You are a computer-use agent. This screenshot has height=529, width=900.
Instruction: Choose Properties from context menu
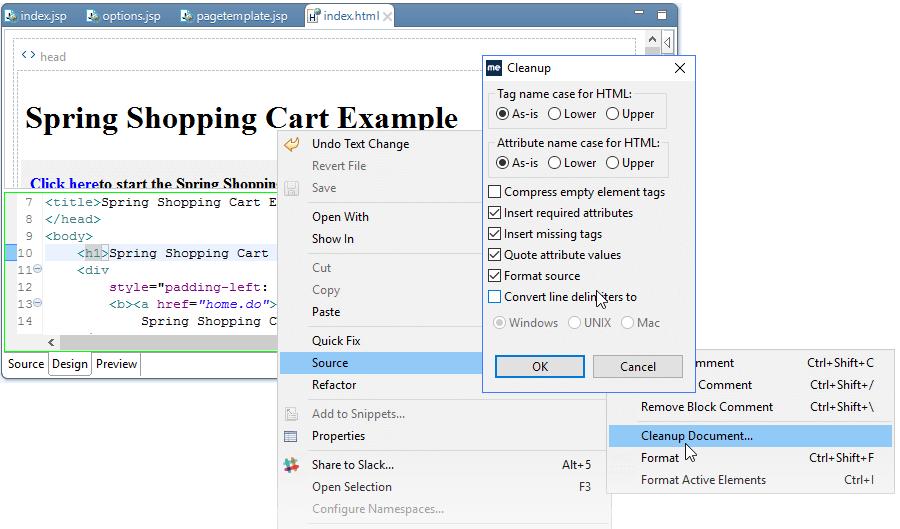339,436
